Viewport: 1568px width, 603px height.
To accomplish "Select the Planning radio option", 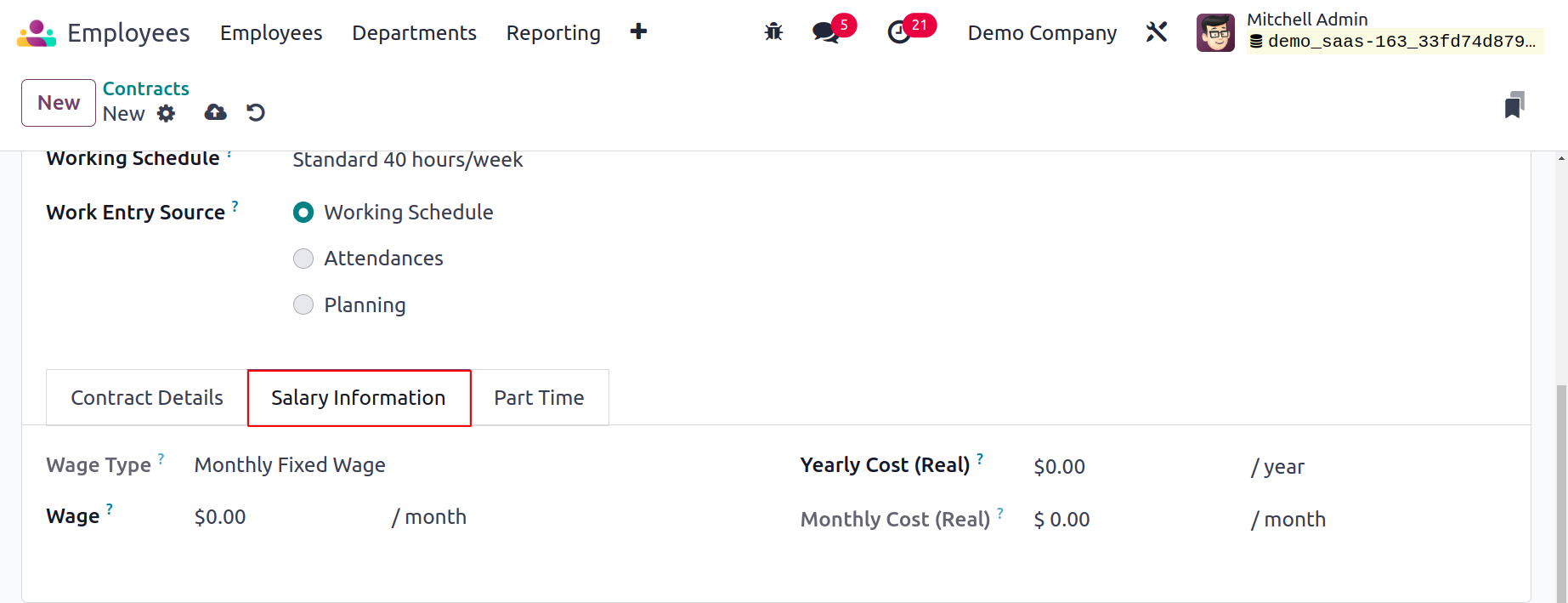I will coord(303,304).
